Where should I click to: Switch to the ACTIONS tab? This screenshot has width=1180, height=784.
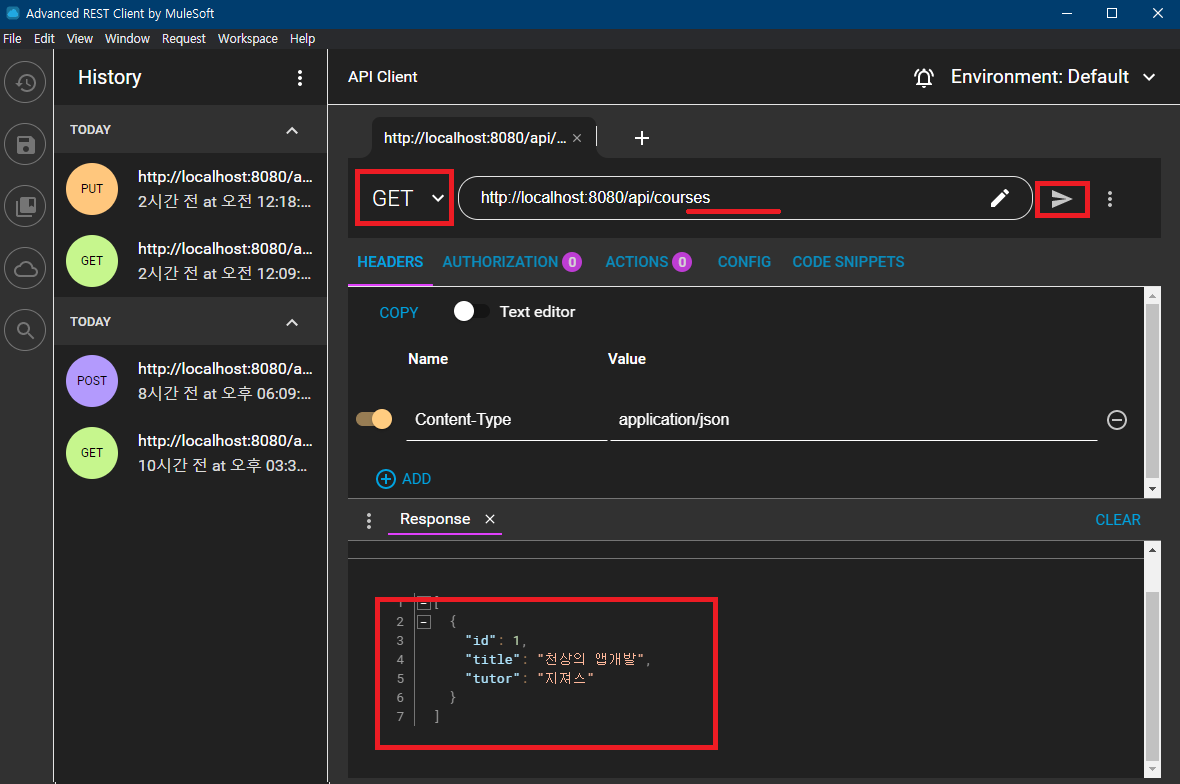click(x=648, y=262)
